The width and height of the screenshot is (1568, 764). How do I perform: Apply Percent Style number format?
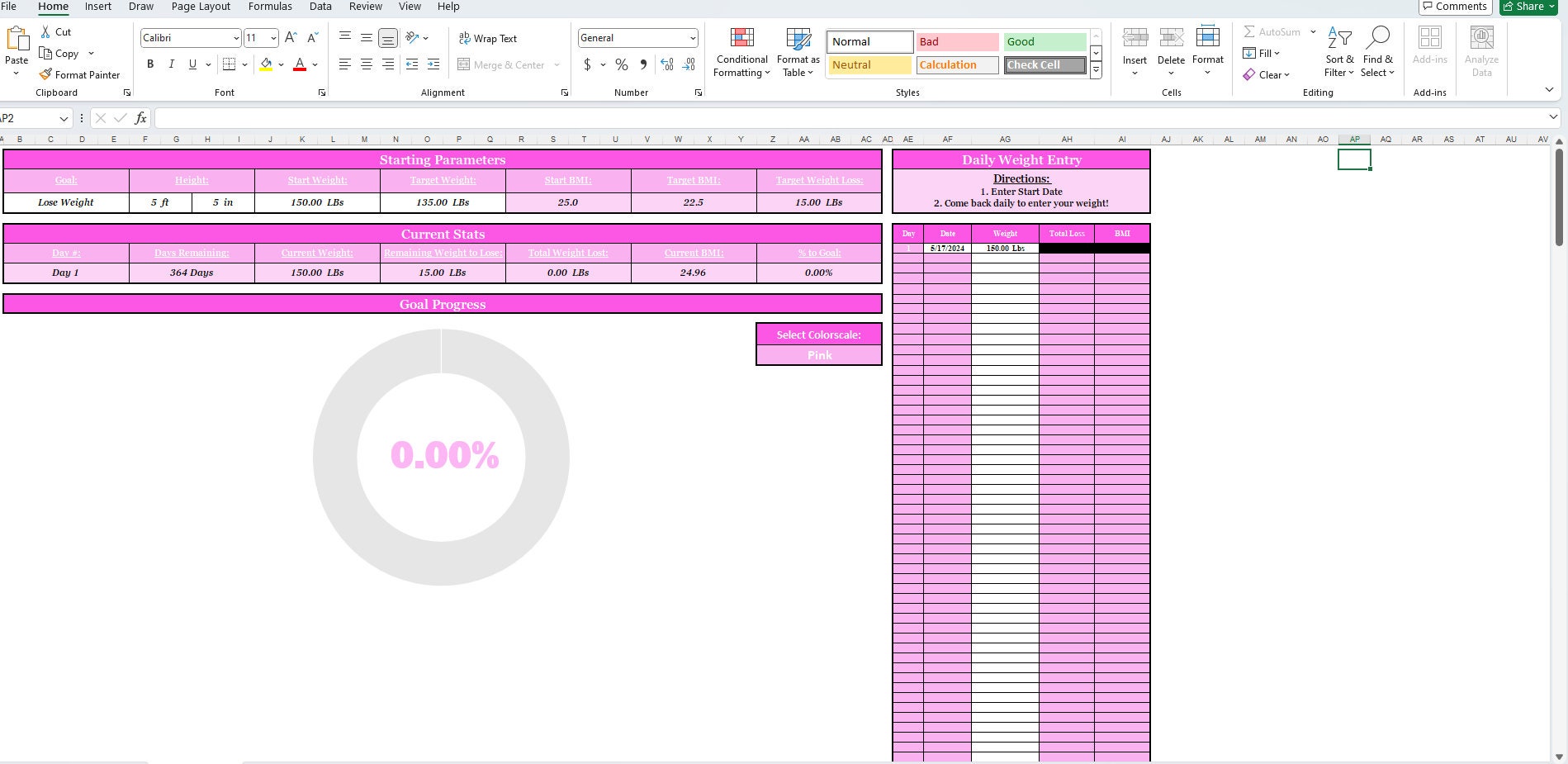[621, 64]
